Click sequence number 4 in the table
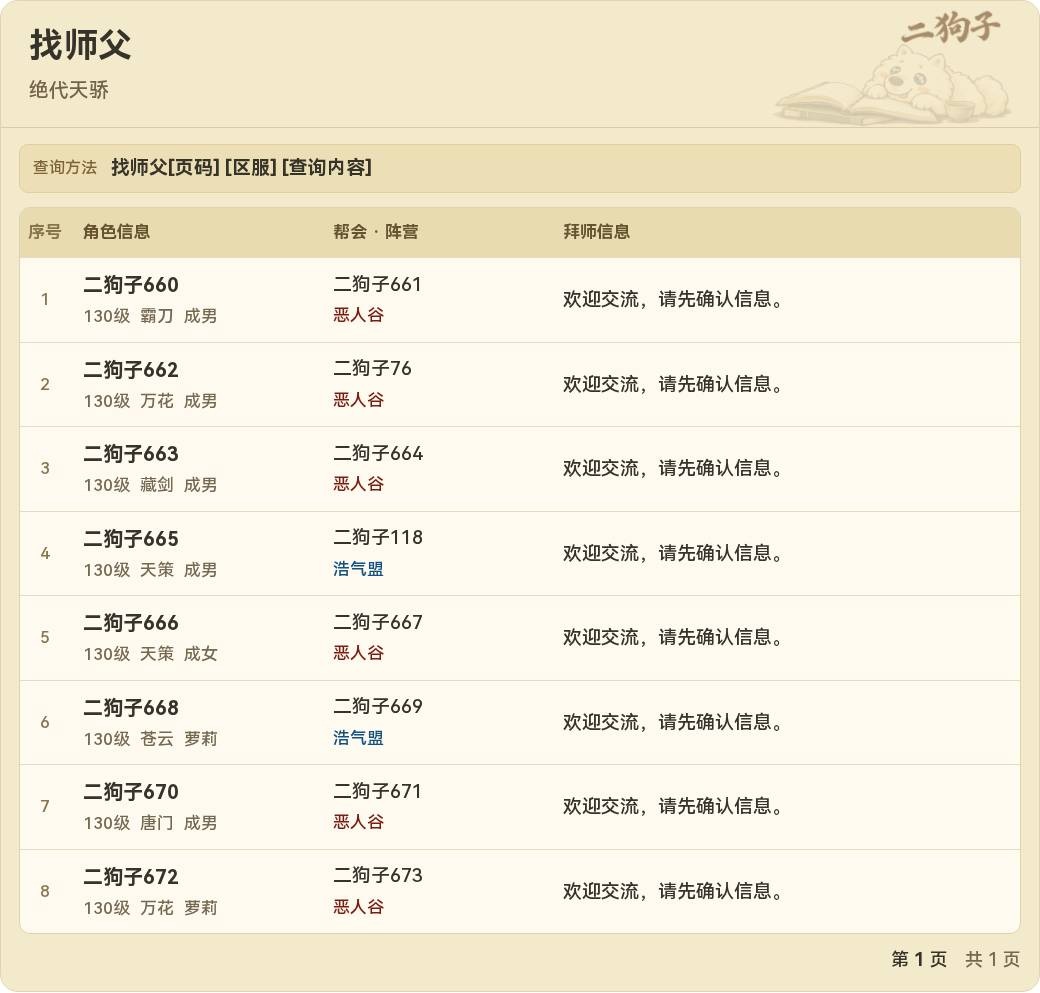Image resolution: width=1040 pixels, height=993 pixels. (44, 553)
